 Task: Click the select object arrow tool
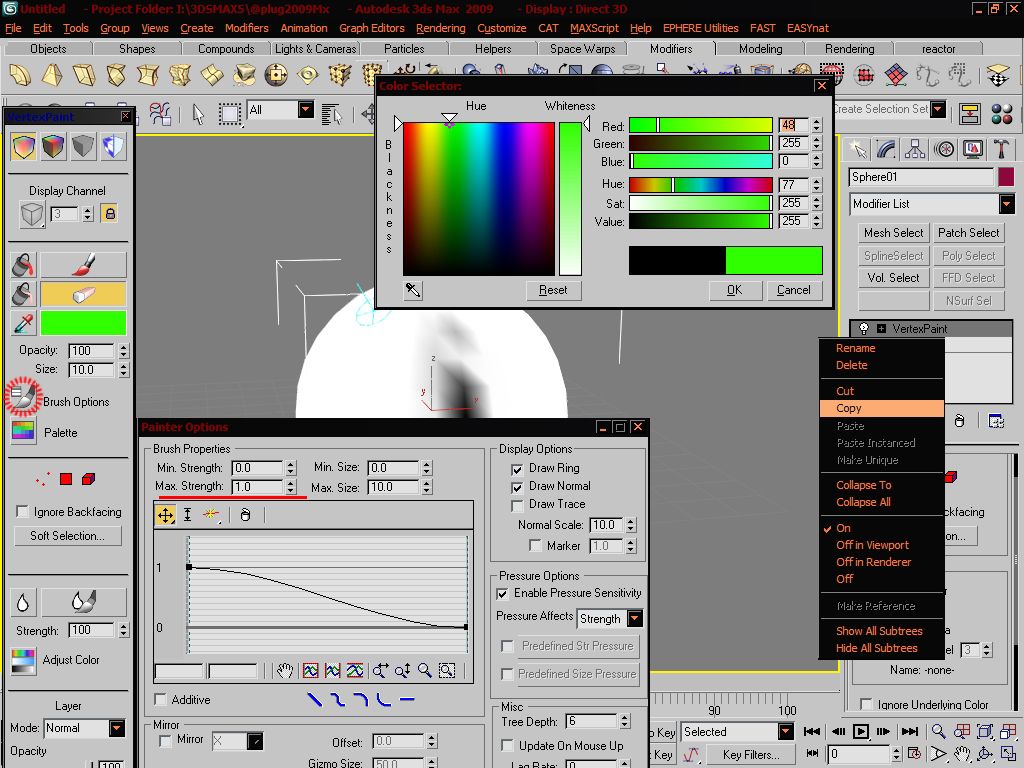(198, 114)
